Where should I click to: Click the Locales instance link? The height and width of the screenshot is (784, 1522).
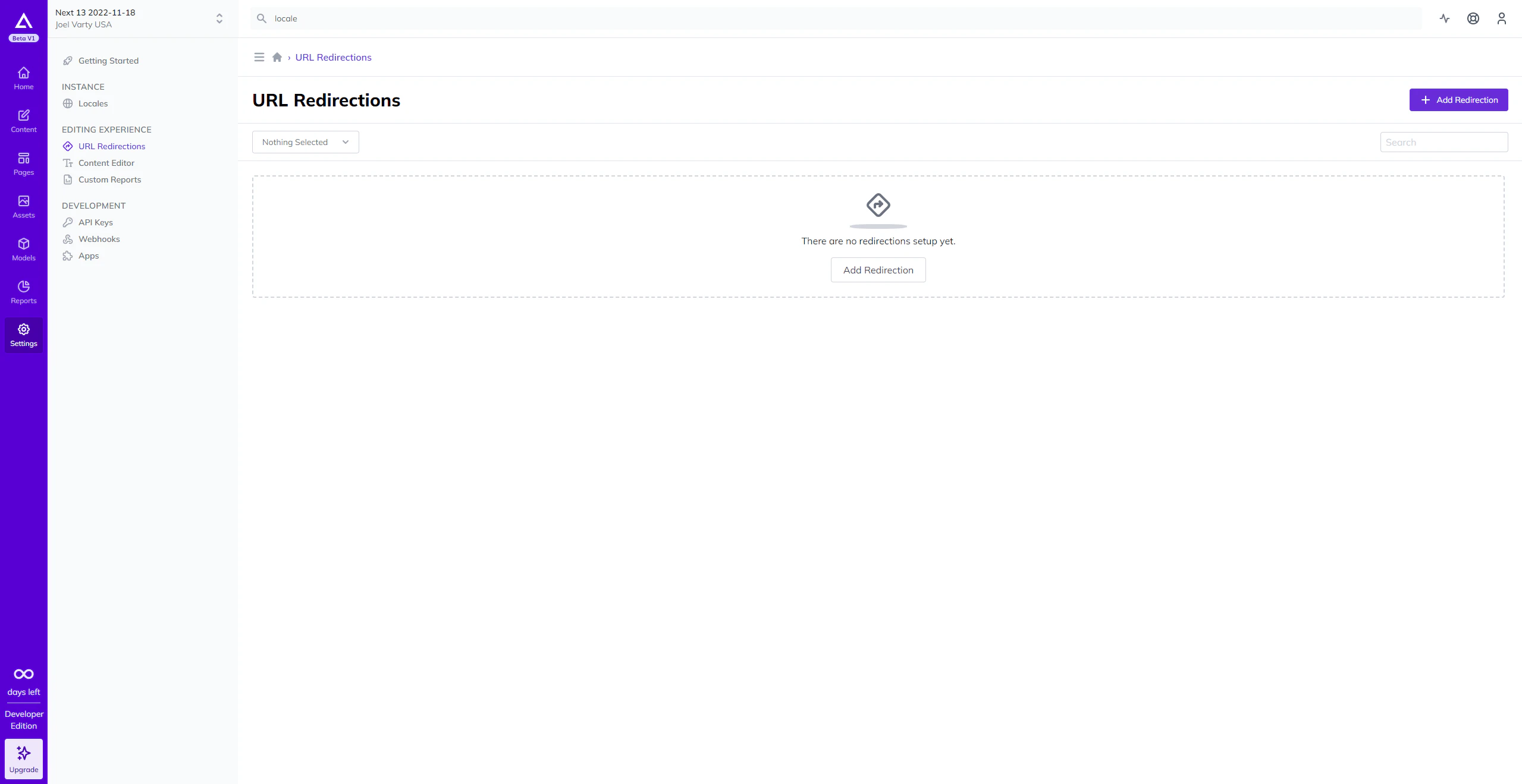93,103
